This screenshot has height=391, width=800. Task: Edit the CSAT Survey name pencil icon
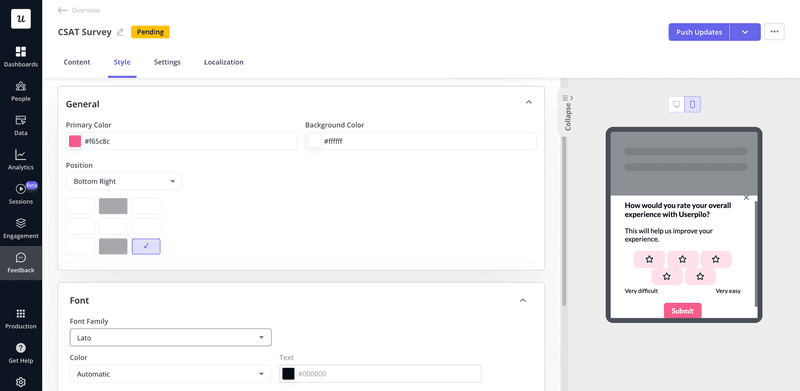tap(120, 32)
